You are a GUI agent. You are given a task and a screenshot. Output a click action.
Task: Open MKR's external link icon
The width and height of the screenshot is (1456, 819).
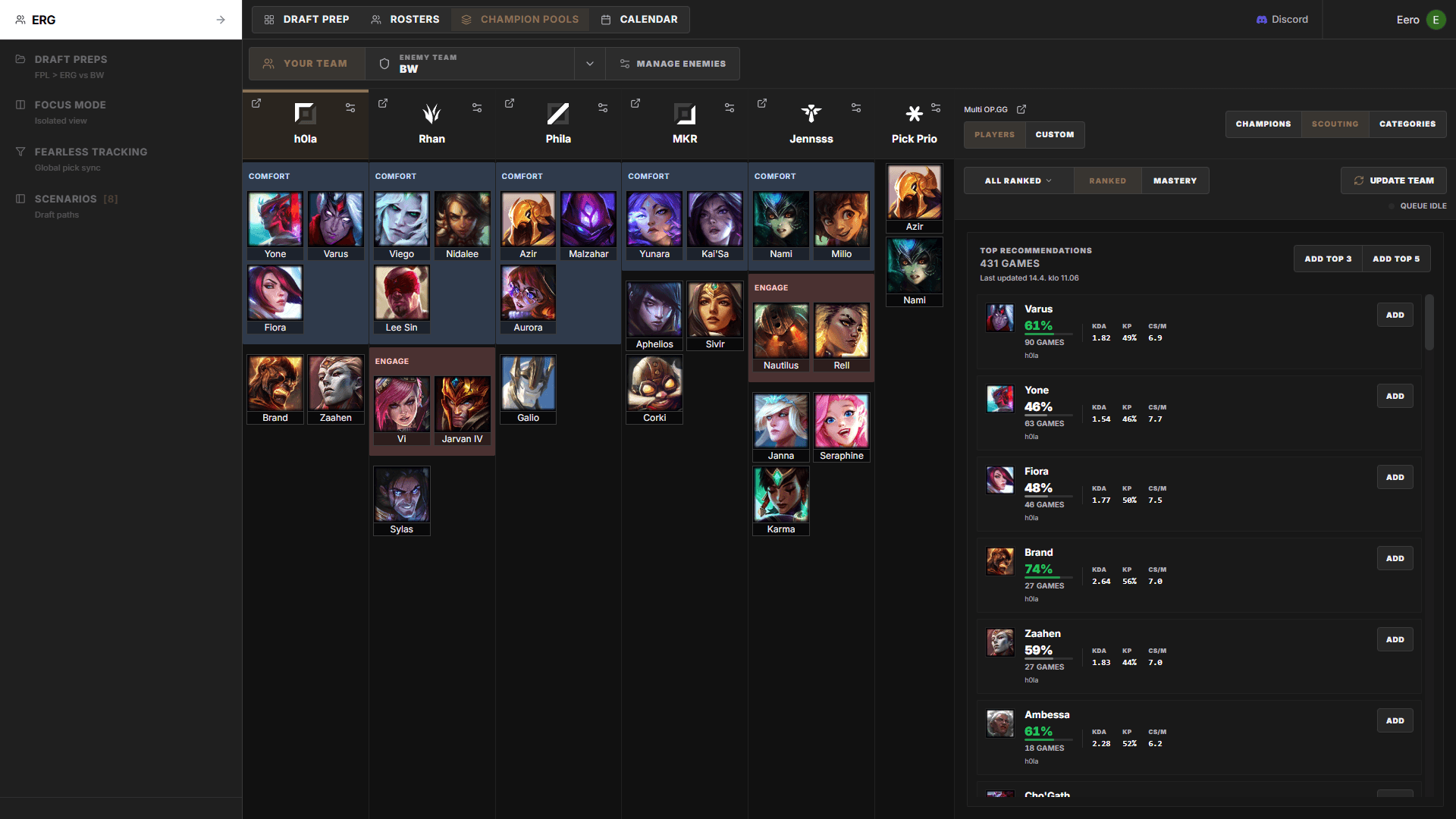pyautogui.click(x=635, y=104)
